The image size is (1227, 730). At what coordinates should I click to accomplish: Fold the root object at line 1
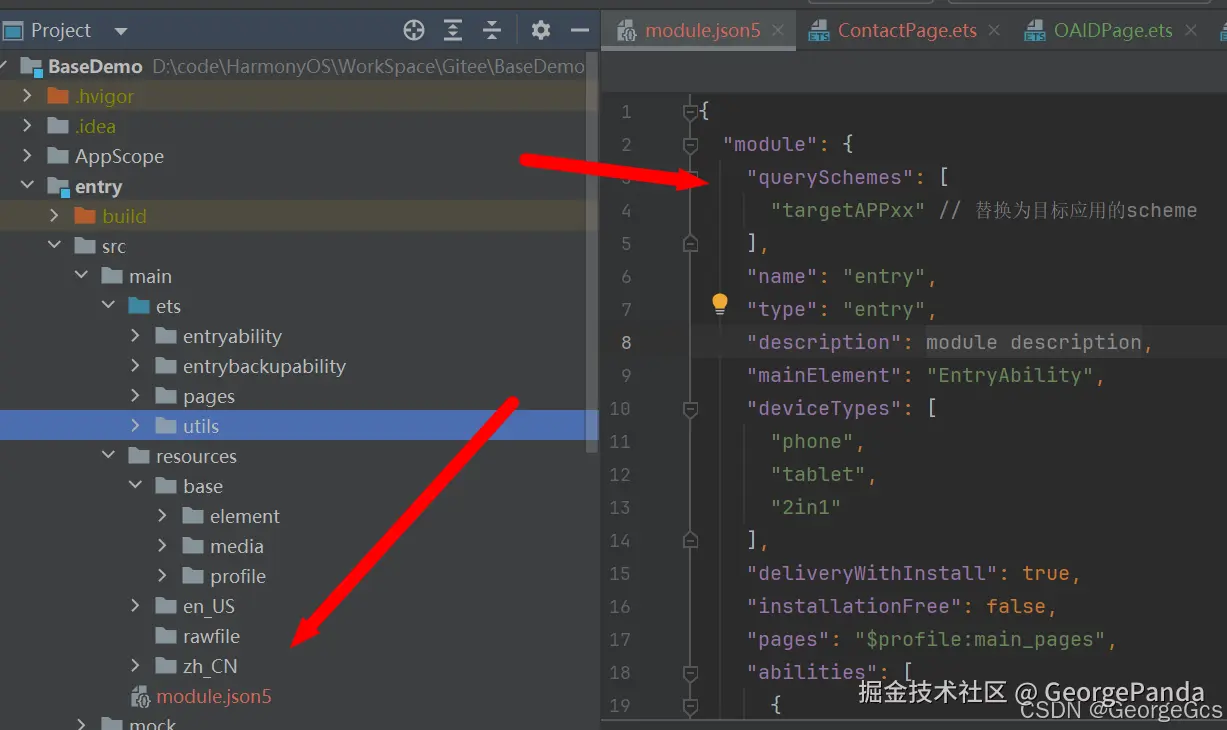(690, 113)
